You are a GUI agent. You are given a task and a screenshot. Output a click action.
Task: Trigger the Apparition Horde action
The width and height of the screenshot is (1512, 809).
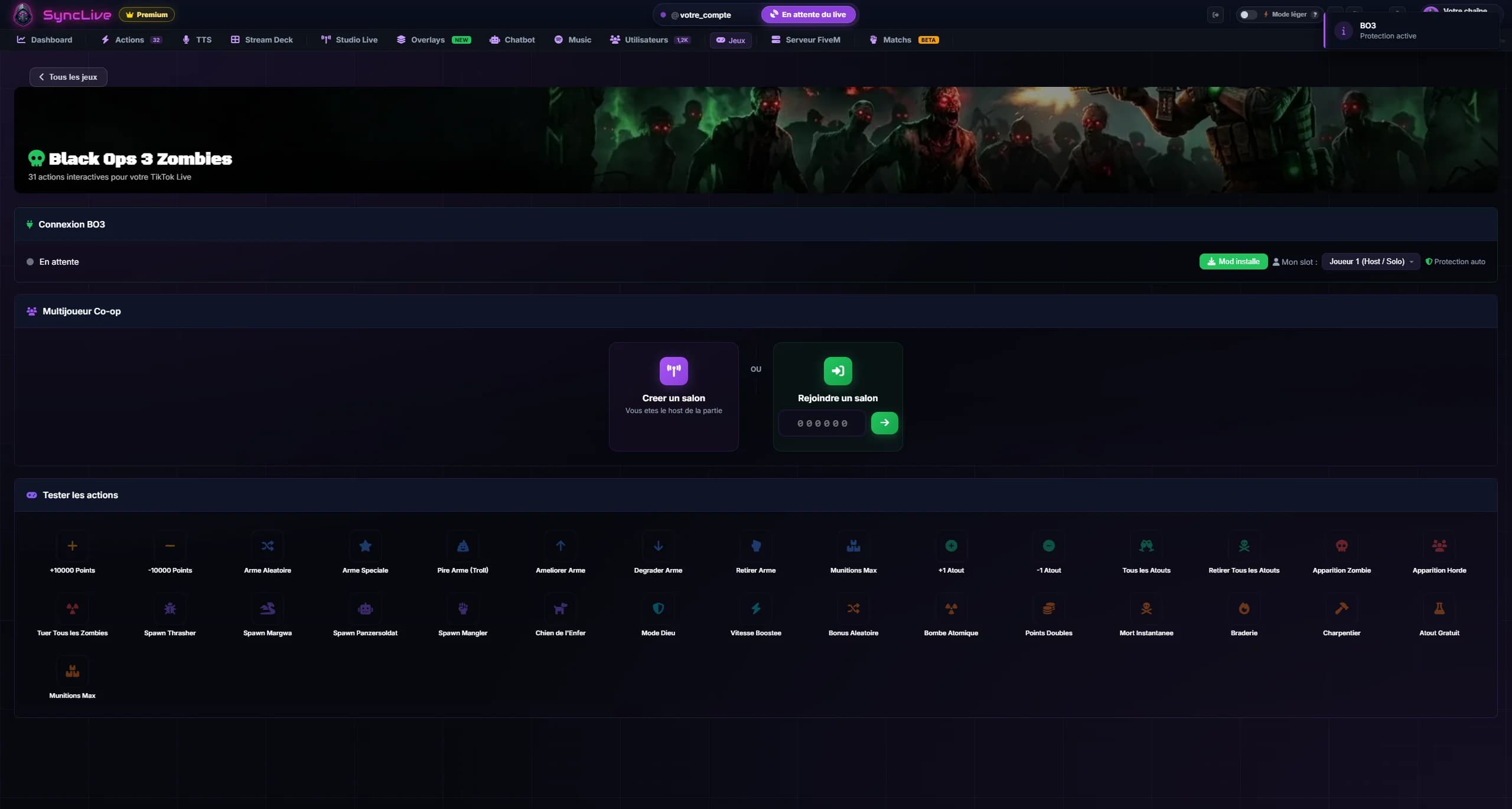coord(1439,546)
